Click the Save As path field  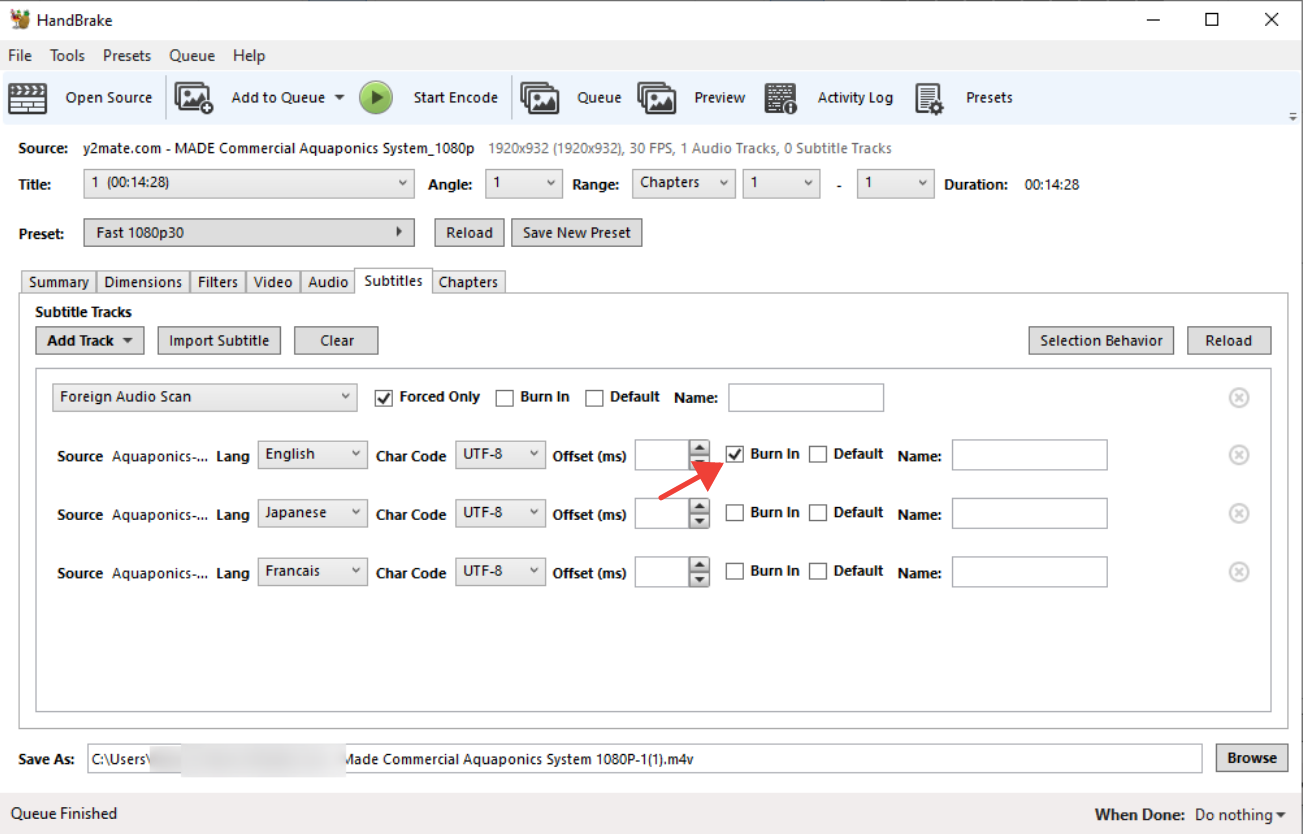pos(645,759)
